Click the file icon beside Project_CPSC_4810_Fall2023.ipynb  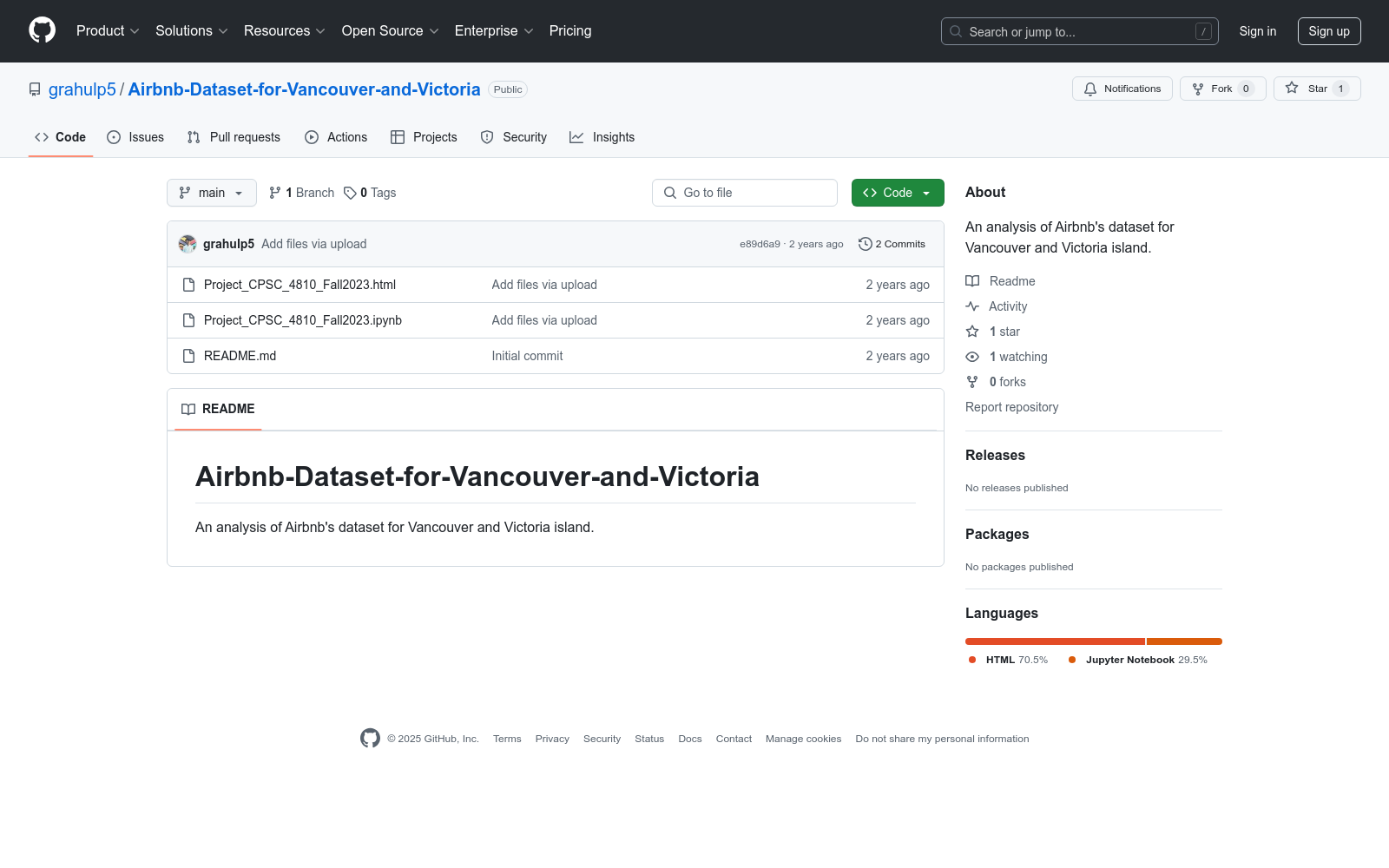(x=188, y=320)
